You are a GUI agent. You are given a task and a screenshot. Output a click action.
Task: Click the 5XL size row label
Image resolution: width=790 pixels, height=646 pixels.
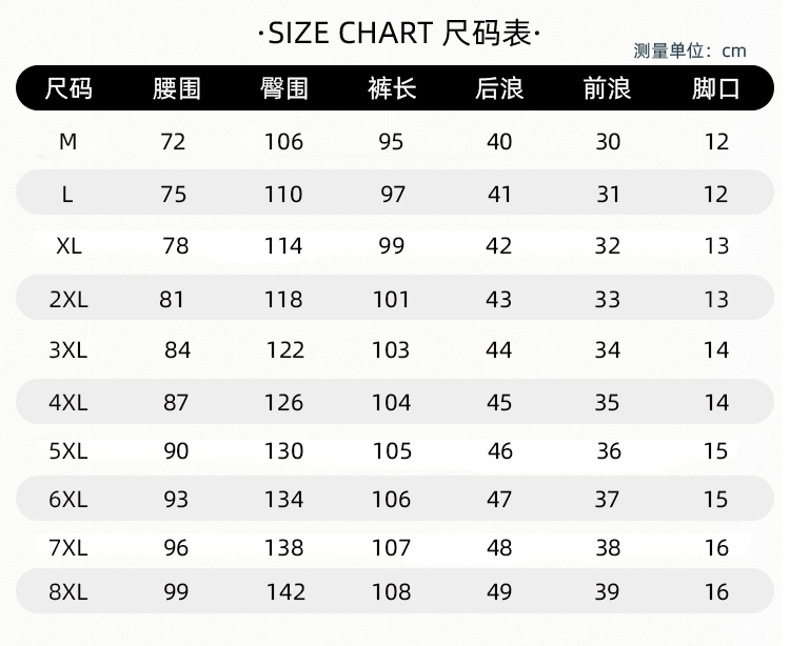click(x=69, y=451)
